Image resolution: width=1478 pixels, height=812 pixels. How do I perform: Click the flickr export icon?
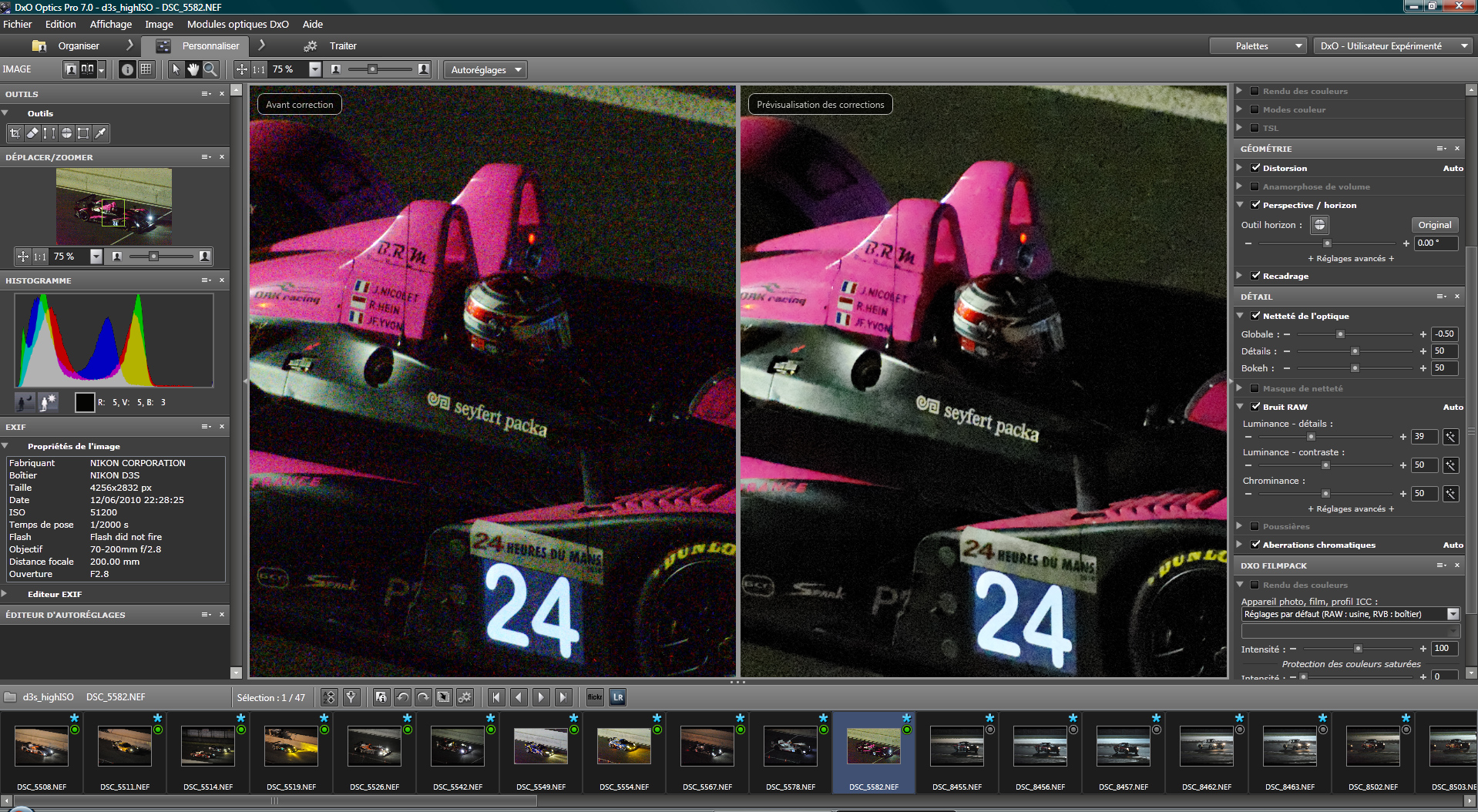[x=595, y=697]
